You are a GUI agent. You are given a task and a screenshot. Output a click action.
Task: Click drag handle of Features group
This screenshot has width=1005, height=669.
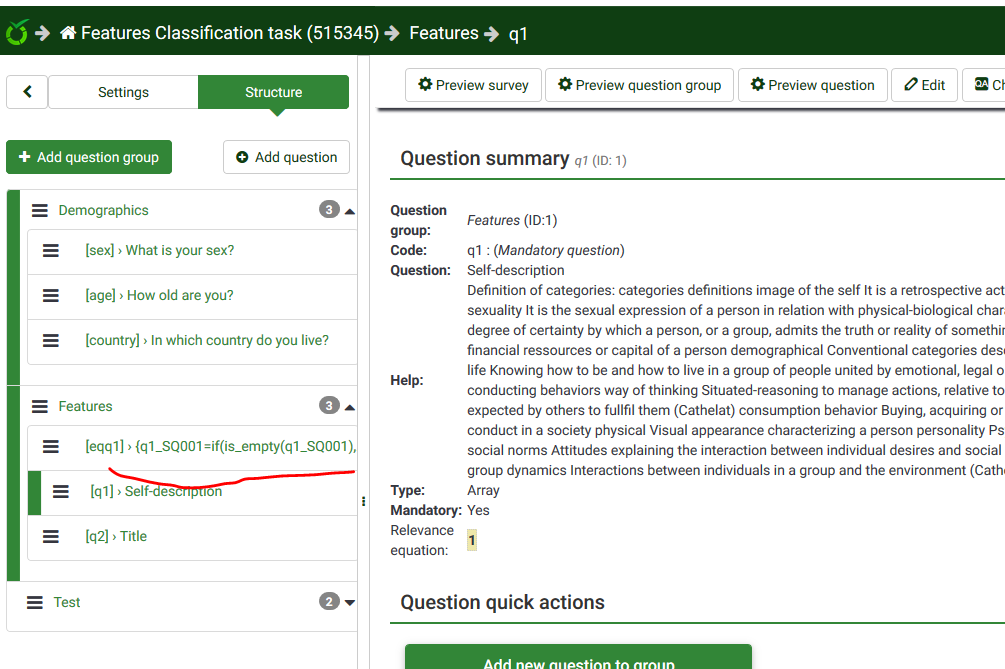[40, 407]
